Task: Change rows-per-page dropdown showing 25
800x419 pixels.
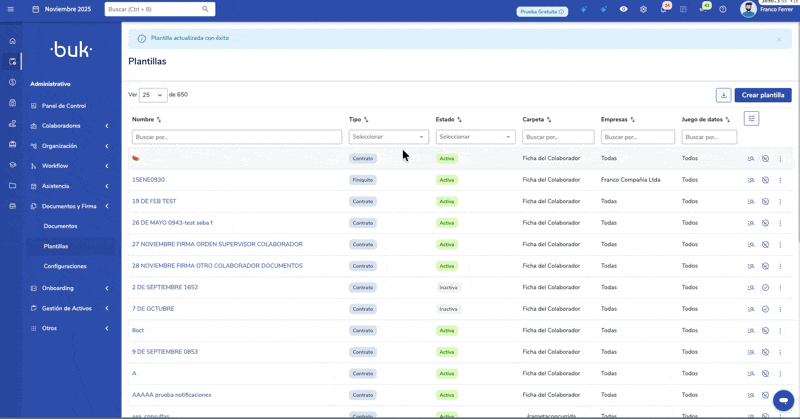Action: (x=152, y=95)
